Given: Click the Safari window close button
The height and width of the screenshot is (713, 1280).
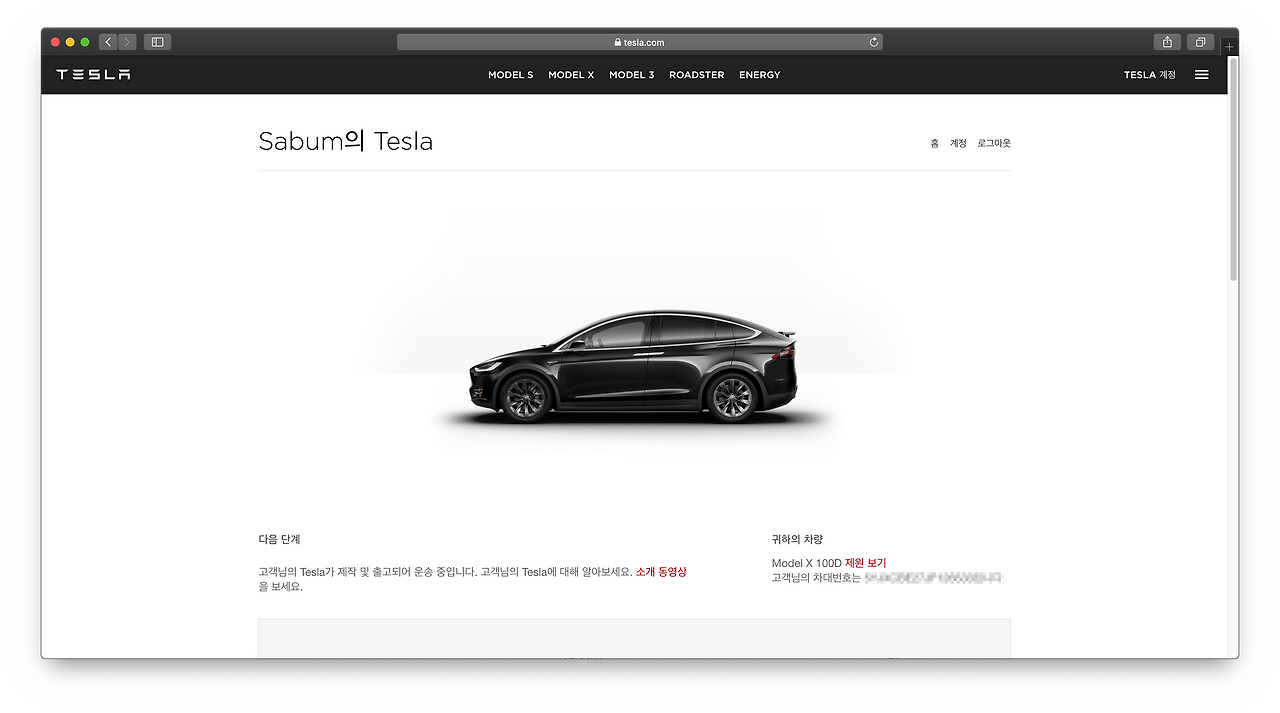Looking at the screenshot, I should coord(55,42).
